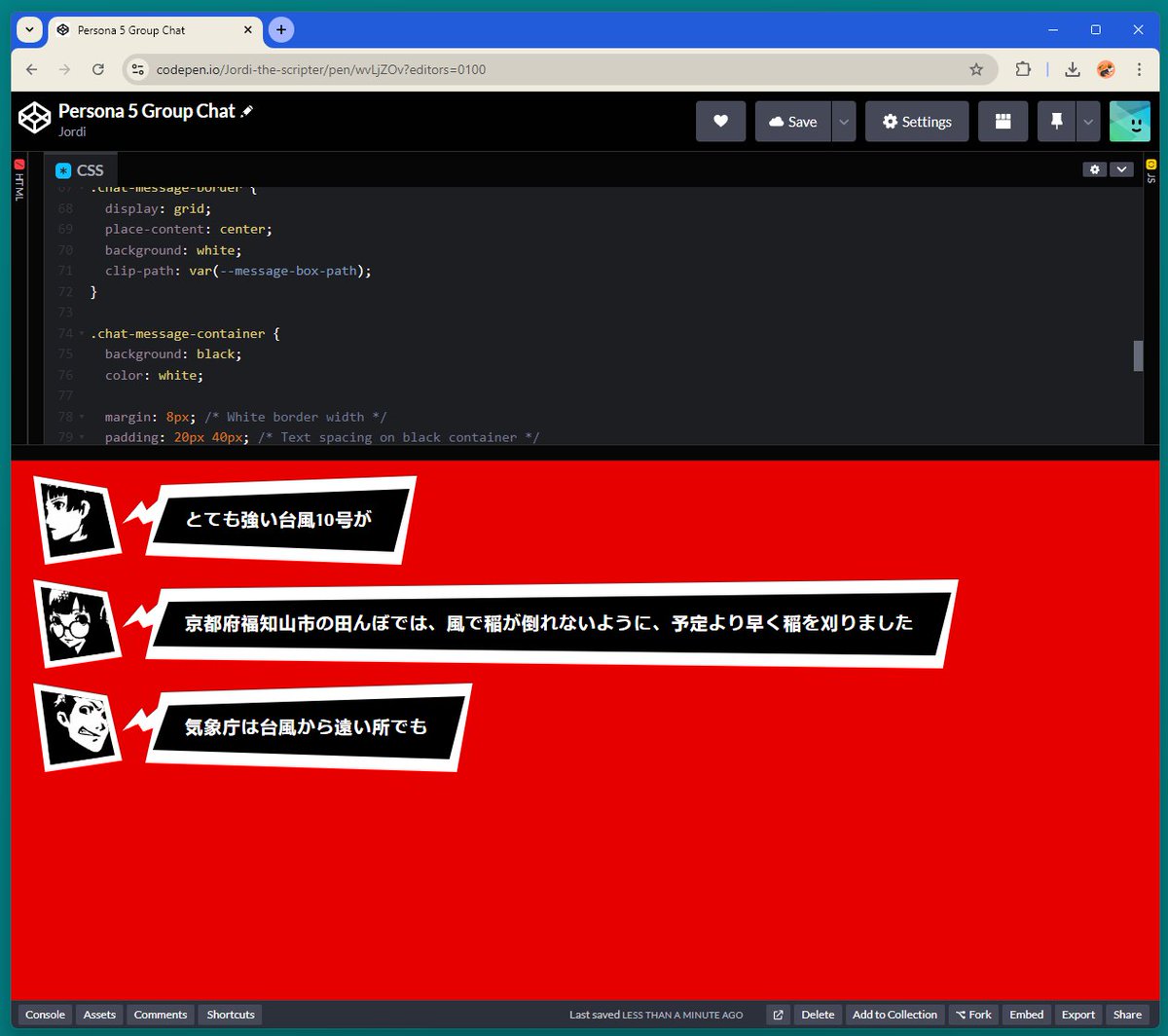Click the CSS editor vertical scrollbar thumb
The height and width of the screenshot is (1036, 1168).
1138,356
